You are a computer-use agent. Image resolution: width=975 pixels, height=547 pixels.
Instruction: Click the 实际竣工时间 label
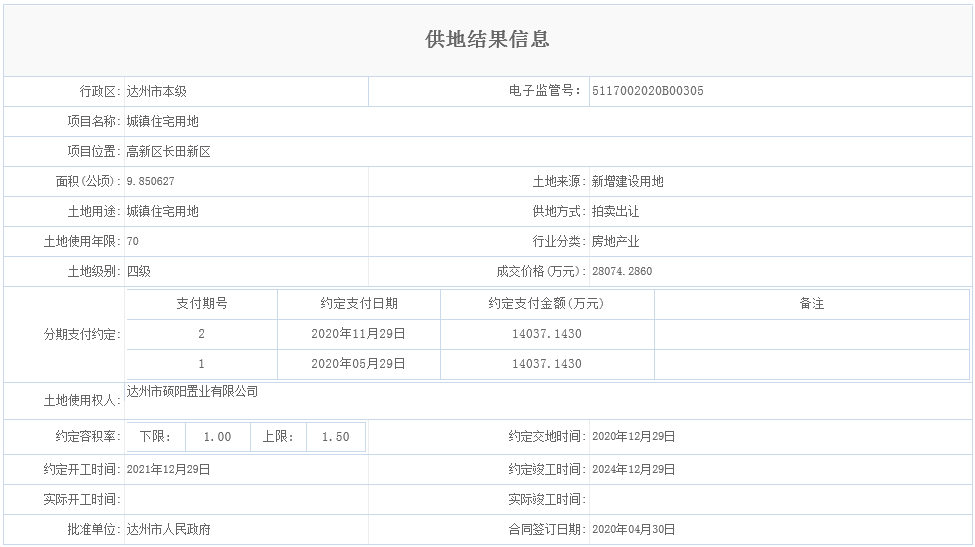tap(547, 499)
